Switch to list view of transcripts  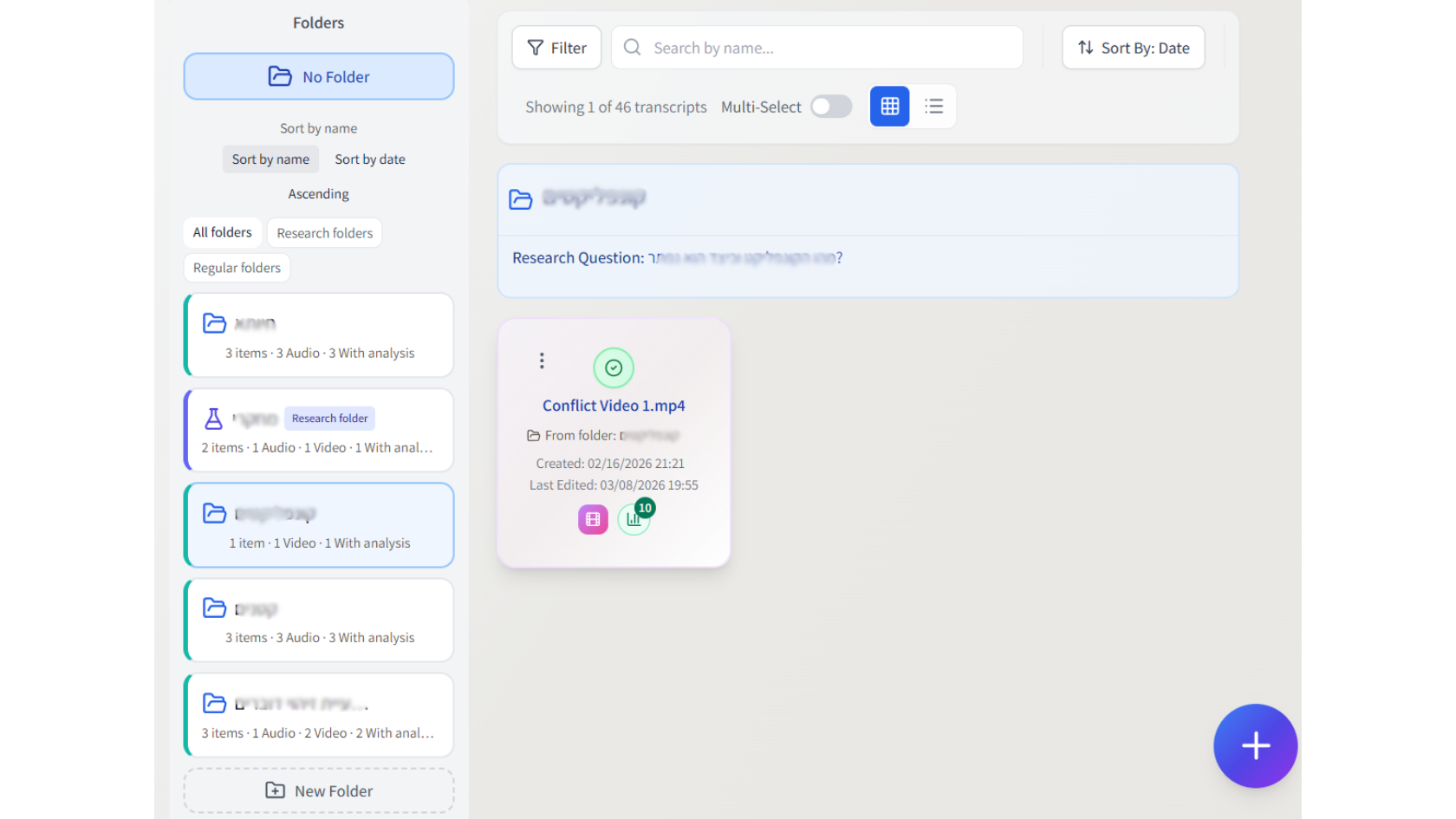934,106
